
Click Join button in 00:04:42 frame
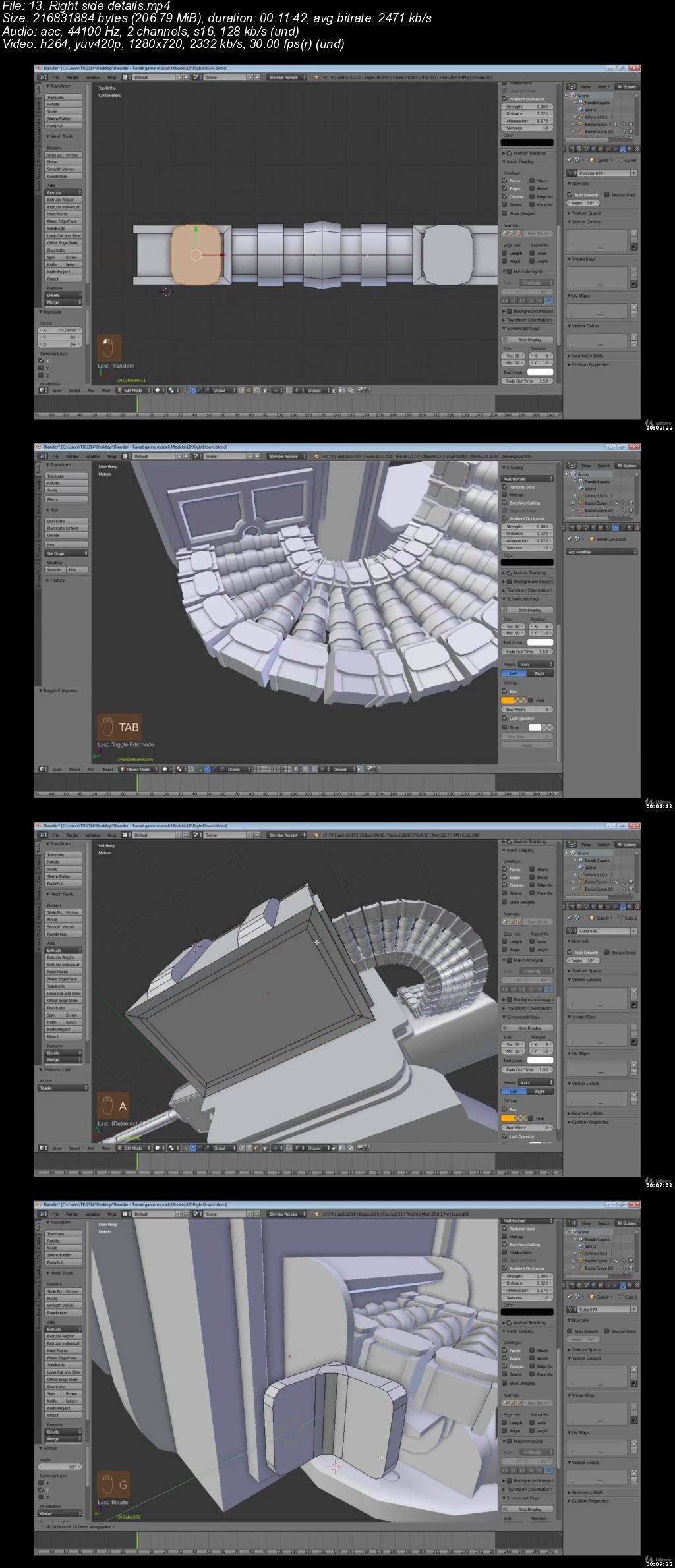67,544
